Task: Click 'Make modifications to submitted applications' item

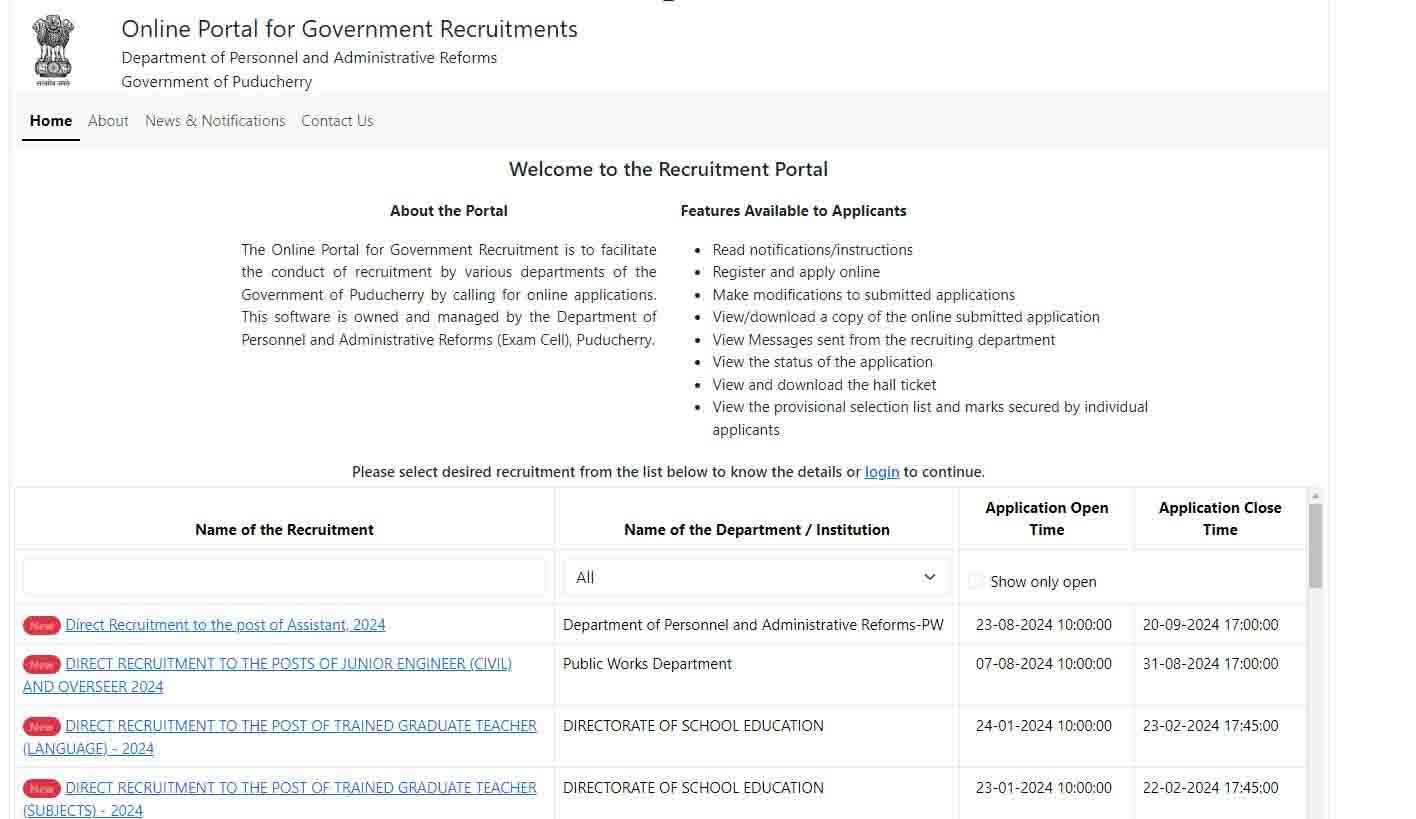Action: [x=863, y=295]
